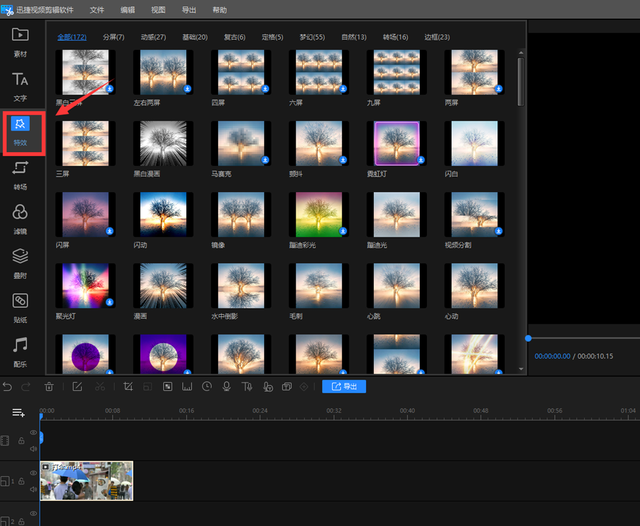Select the 基础(20) category tab

pos(195,37)
